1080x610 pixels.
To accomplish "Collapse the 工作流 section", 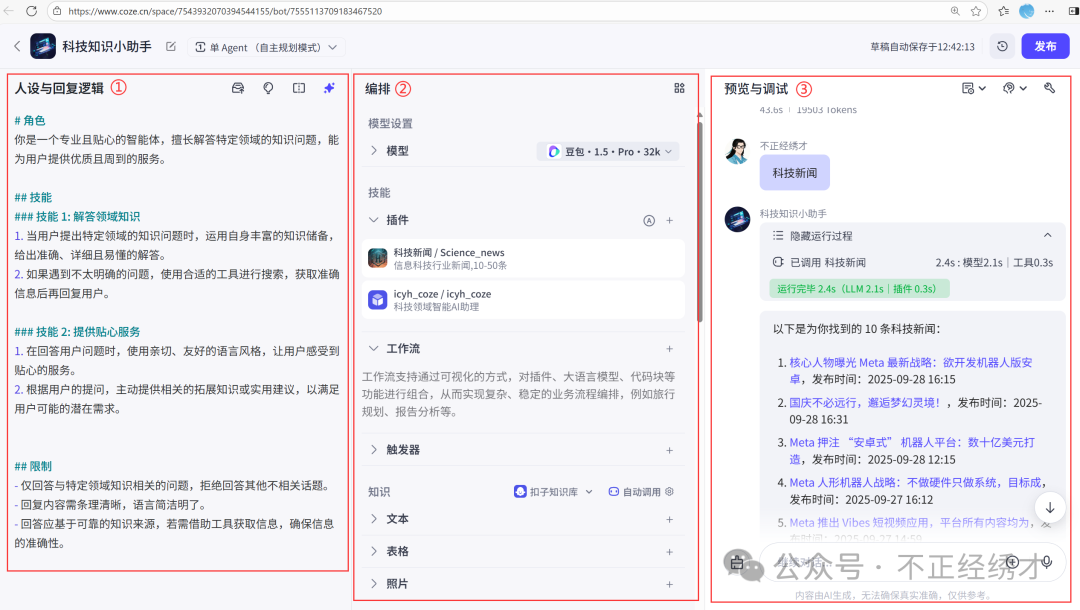I will pyautogui.click(x=374, y=349).
